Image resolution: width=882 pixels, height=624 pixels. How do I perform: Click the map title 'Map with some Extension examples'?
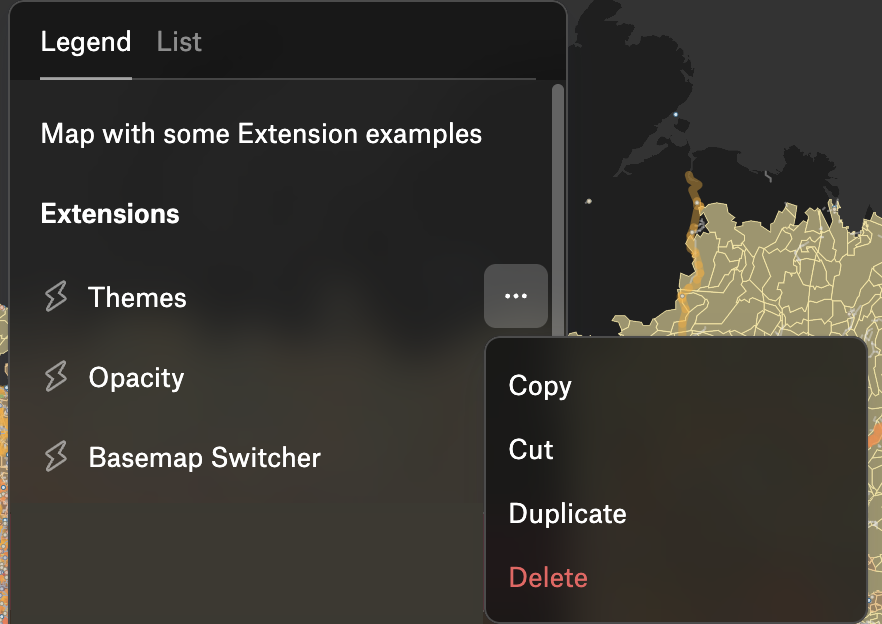click(x=261, y=134)
